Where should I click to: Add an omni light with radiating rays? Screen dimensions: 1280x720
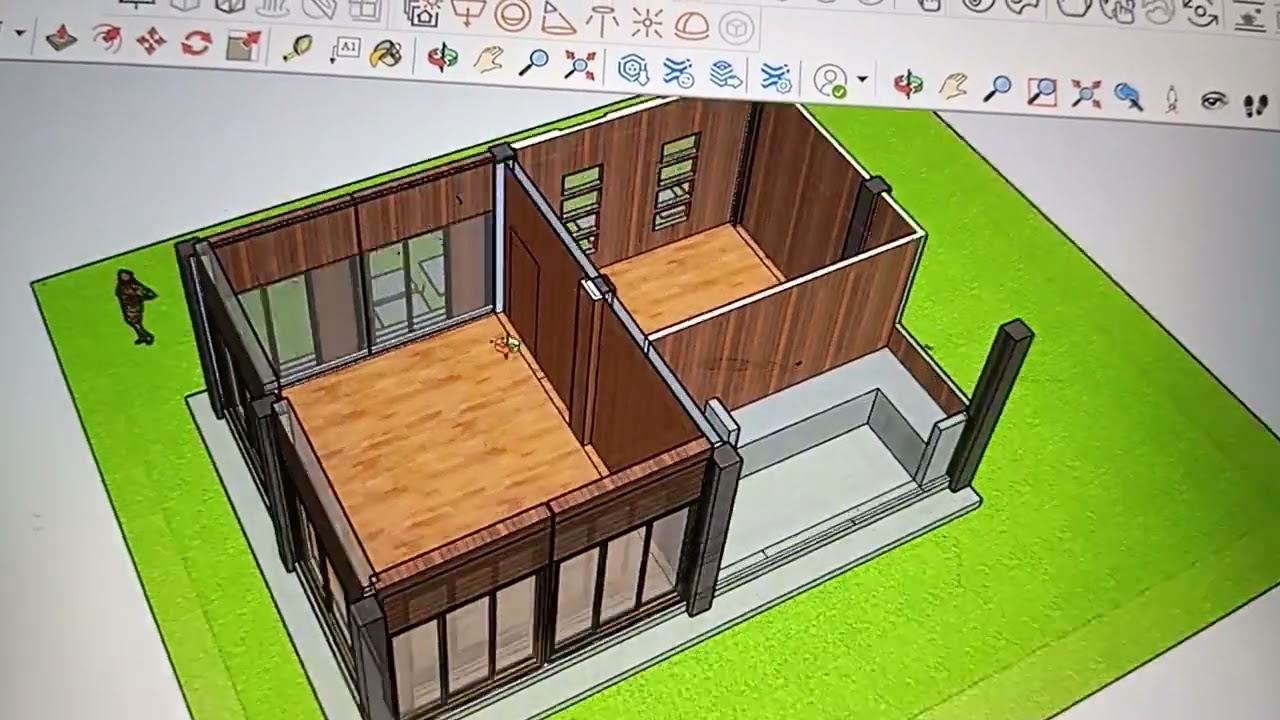pos(647,22)
